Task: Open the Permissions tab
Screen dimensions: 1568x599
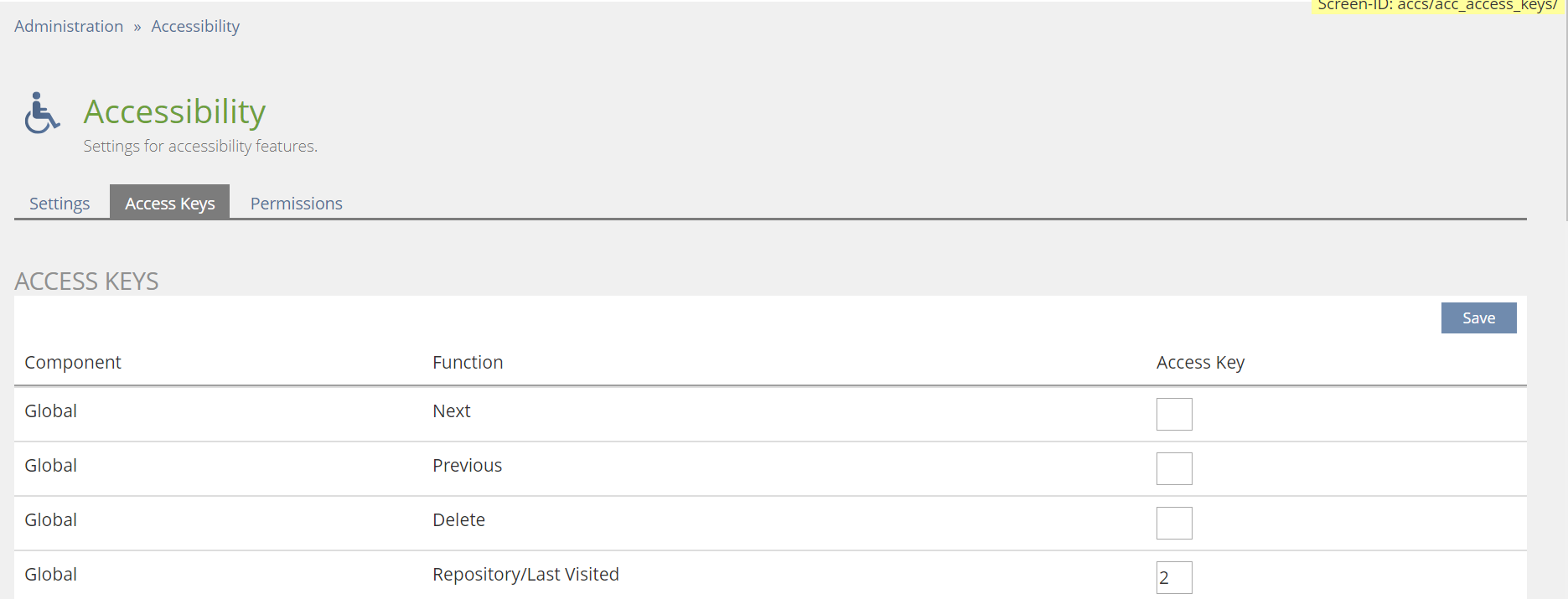Action: click(x=296, y=204)
